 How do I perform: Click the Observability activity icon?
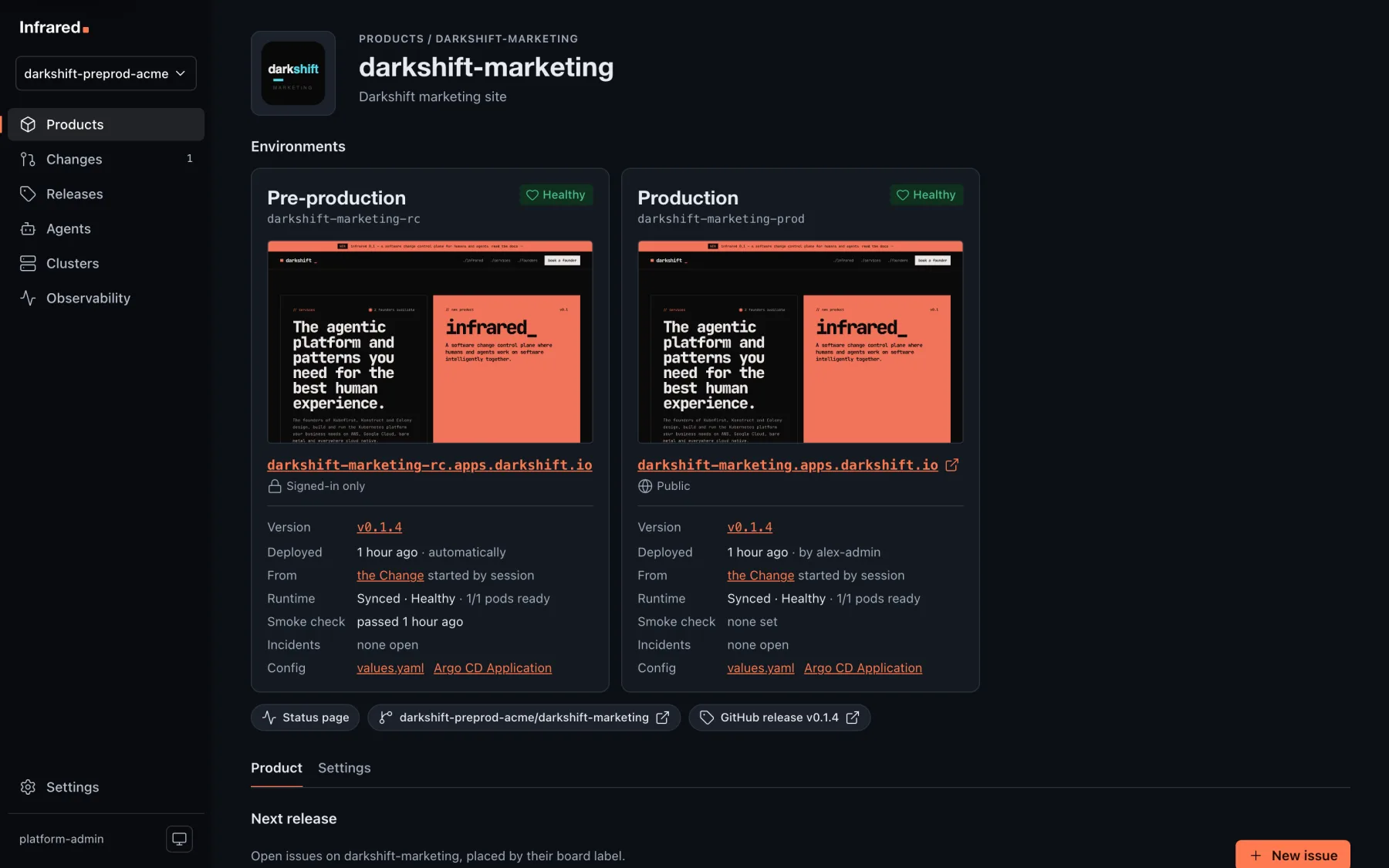coord(28,298)
